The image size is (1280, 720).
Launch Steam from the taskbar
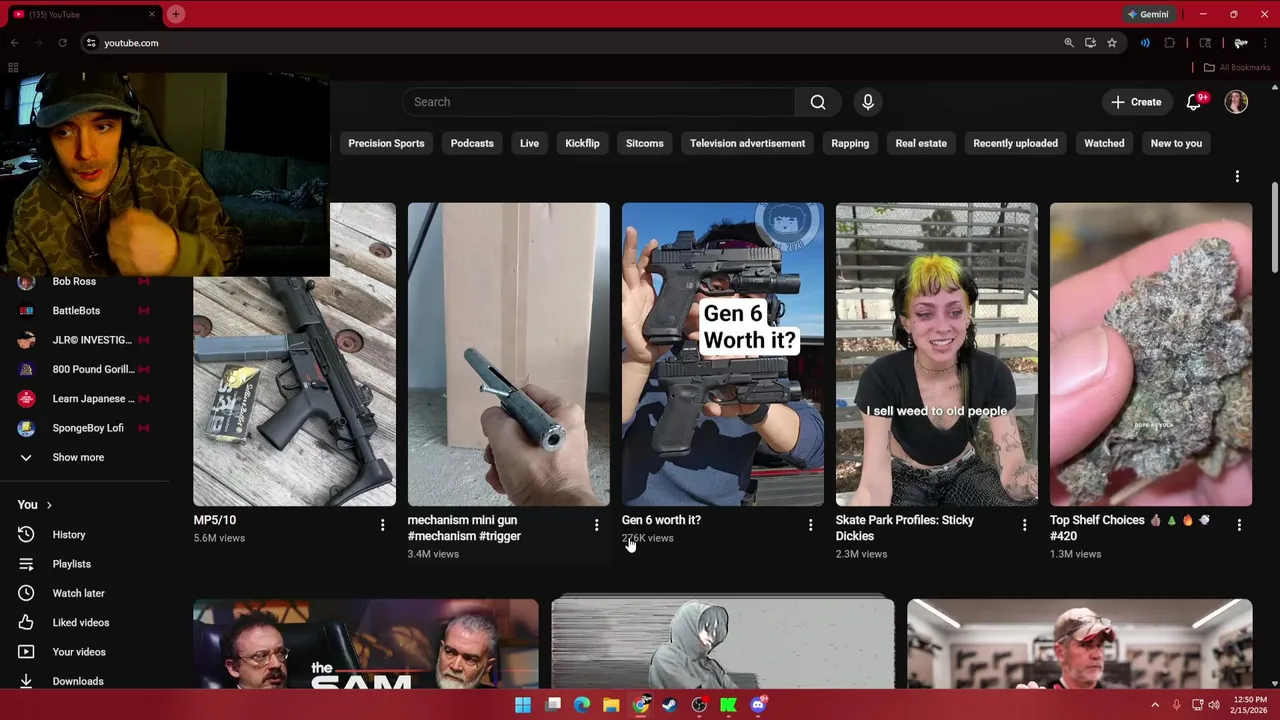[x=670, y=705]
